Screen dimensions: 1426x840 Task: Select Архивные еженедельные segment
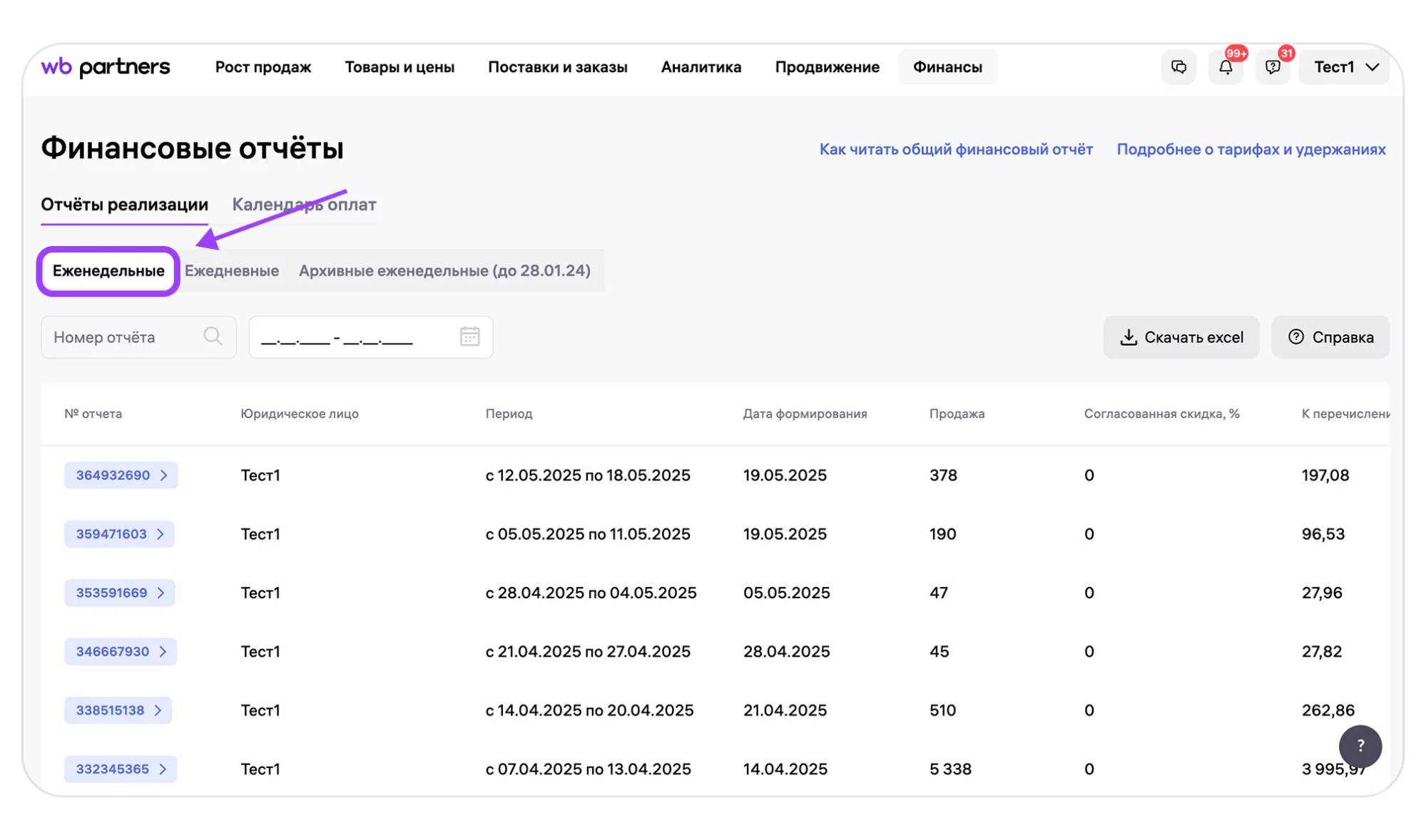(444, 270)
